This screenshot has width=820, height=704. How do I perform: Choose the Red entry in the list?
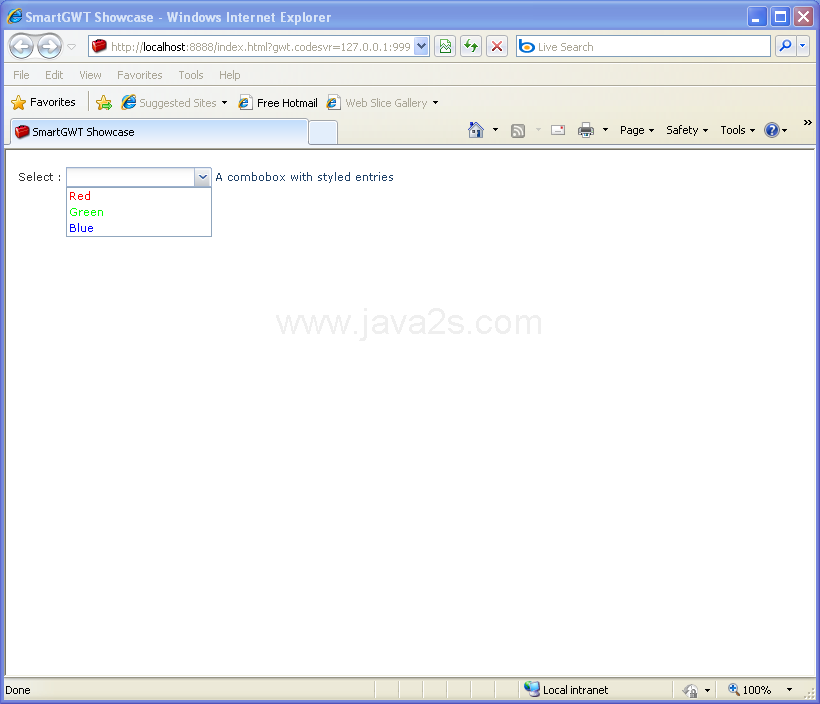click(139, 196)
